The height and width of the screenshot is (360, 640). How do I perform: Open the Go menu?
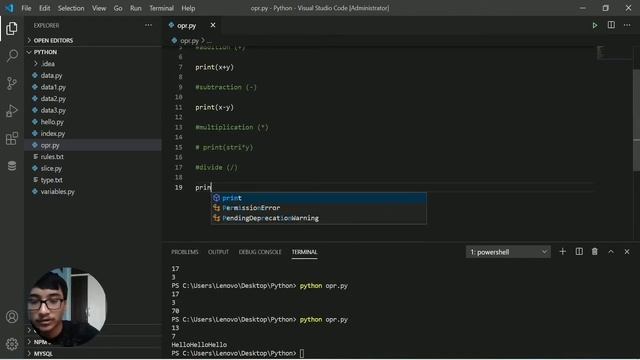click(118, 8)
